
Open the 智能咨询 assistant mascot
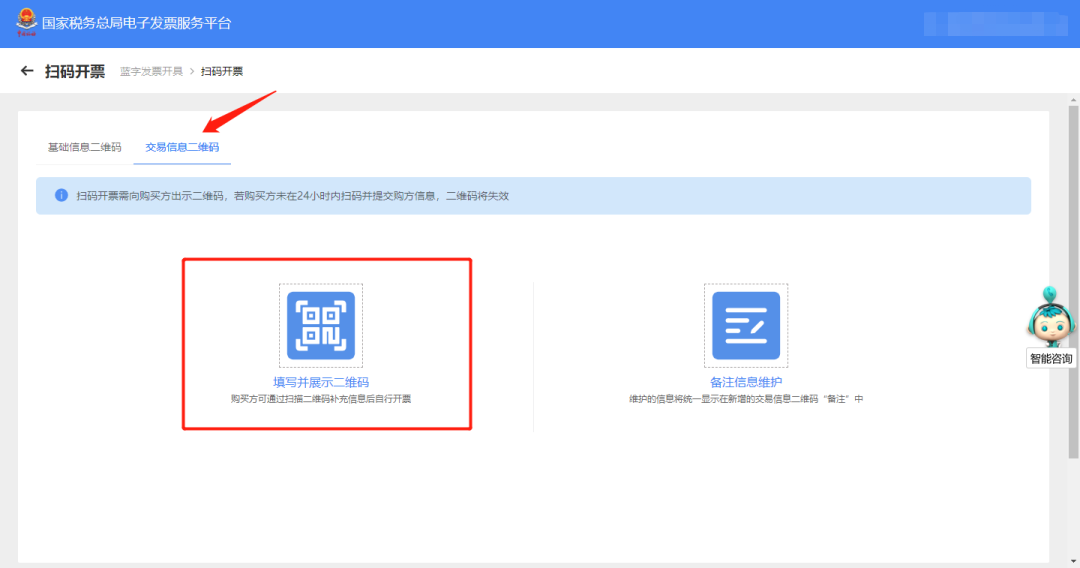pos(1050,317)
